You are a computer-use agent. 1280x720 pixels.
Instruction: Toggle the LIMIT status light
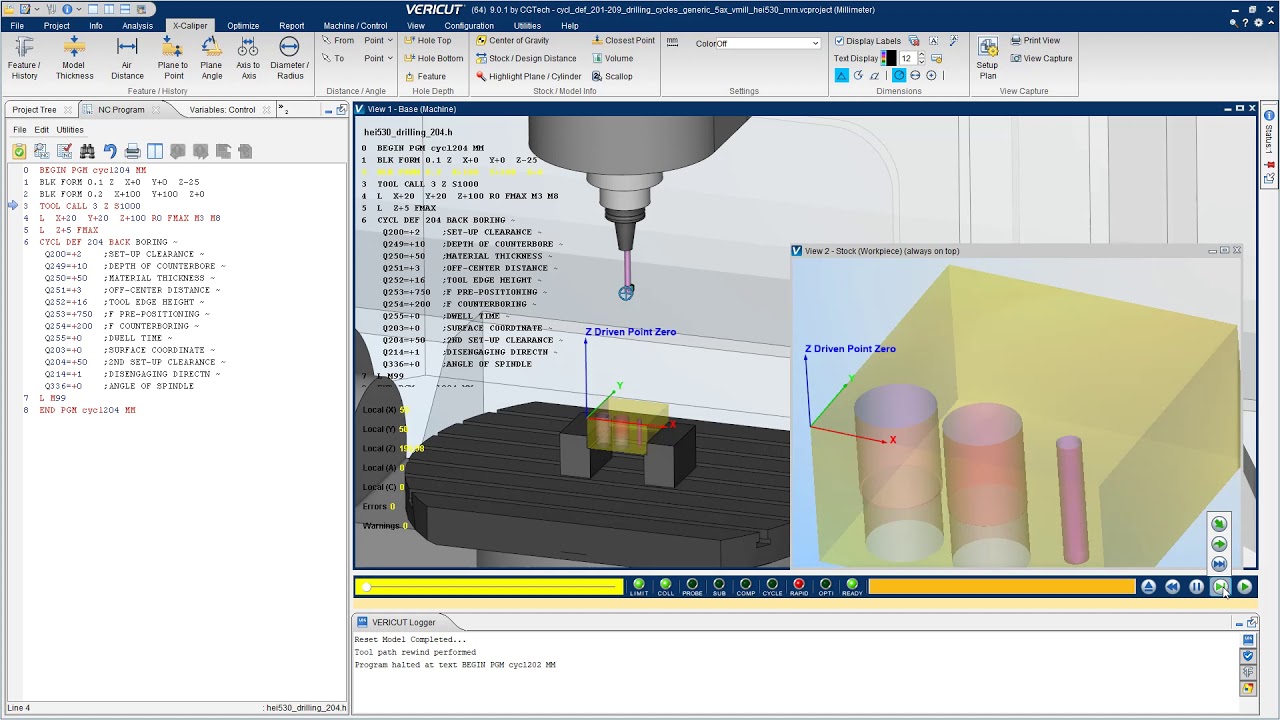[x=639, y=587]
